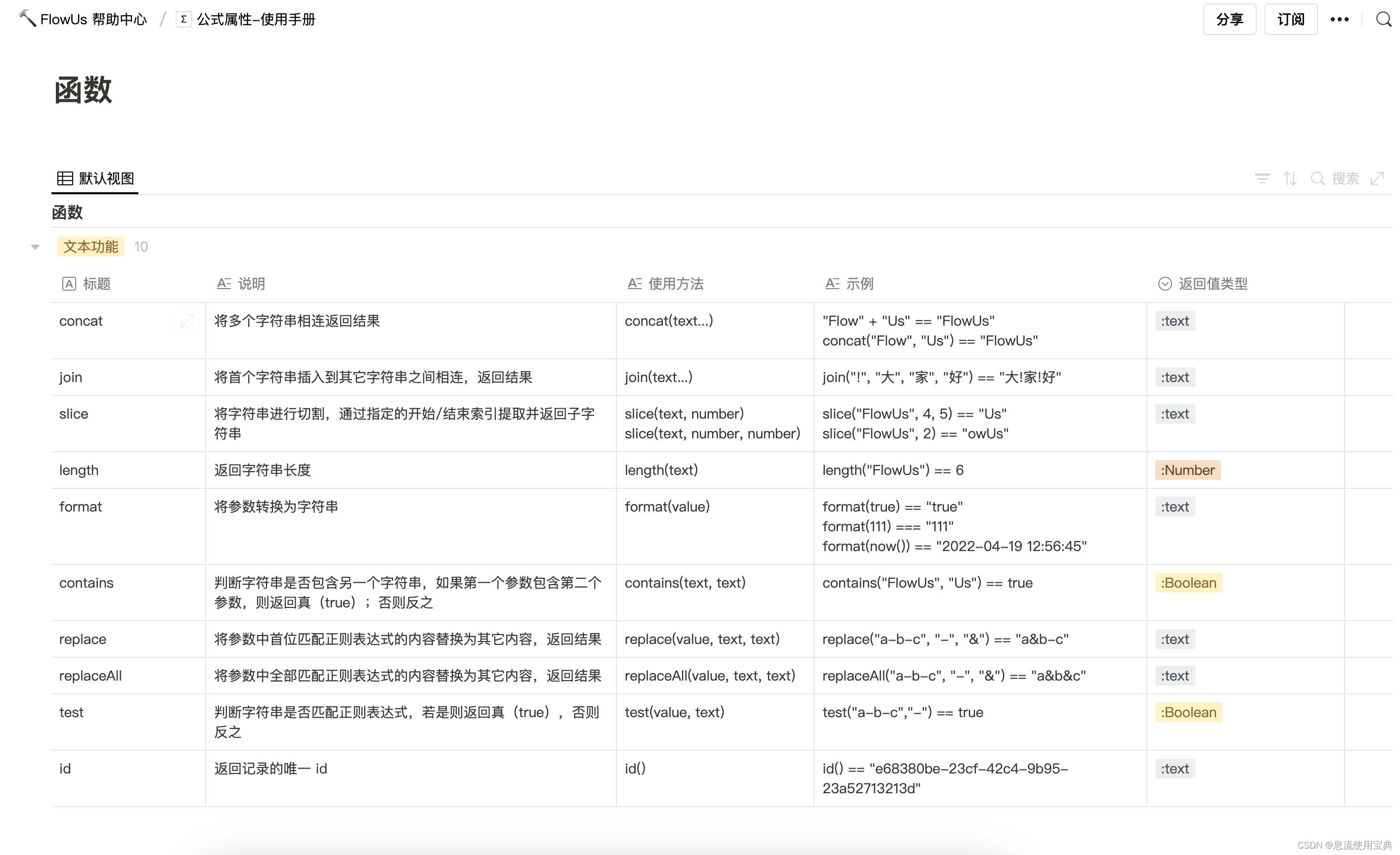
Task: Click the 分享 button
Action: (x=1229, y=19)
